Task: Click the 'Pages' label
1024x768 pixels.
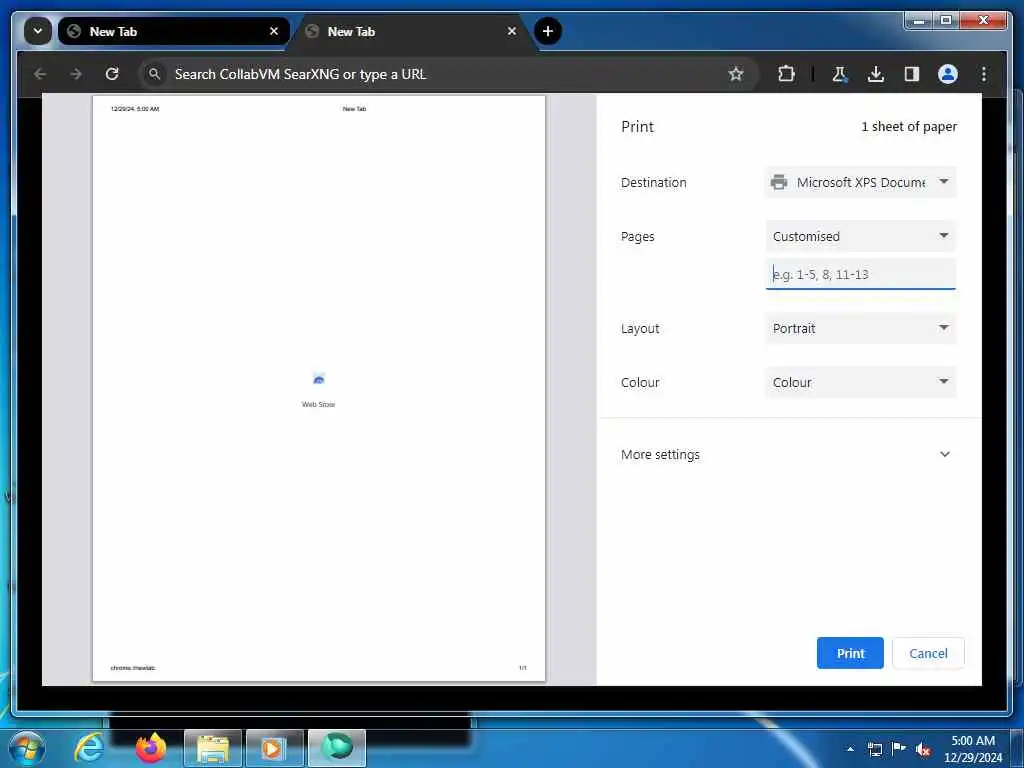Action: (x=637, y=237)
